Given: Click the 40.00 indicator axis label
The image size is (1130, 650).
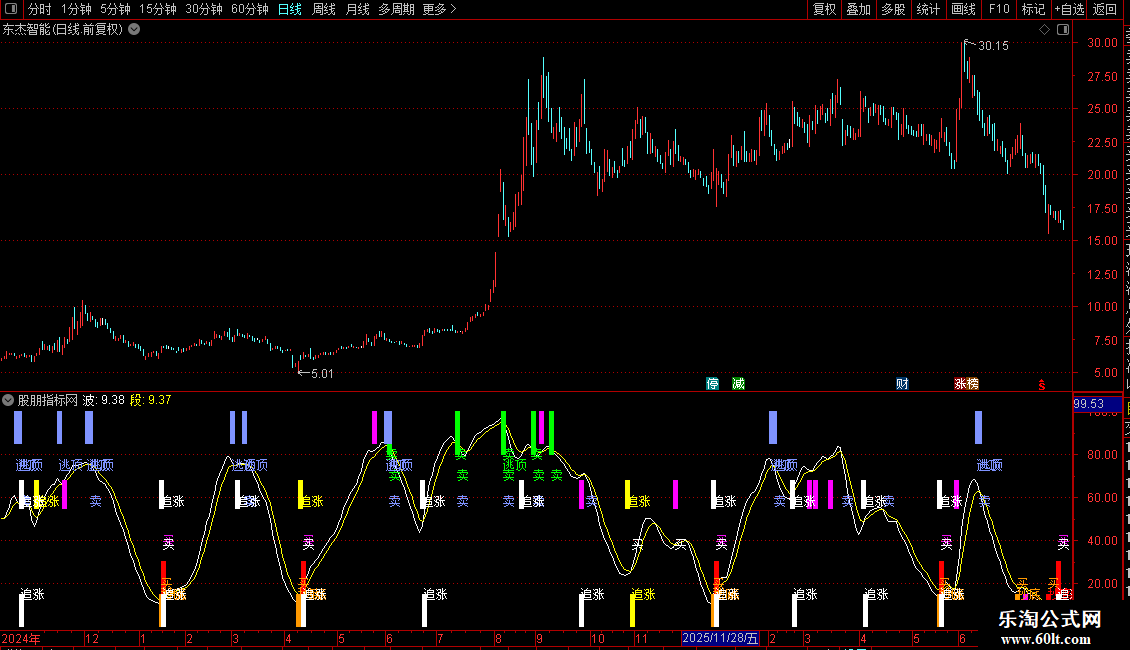Looking at the screenshot, I should point(1103,540).
